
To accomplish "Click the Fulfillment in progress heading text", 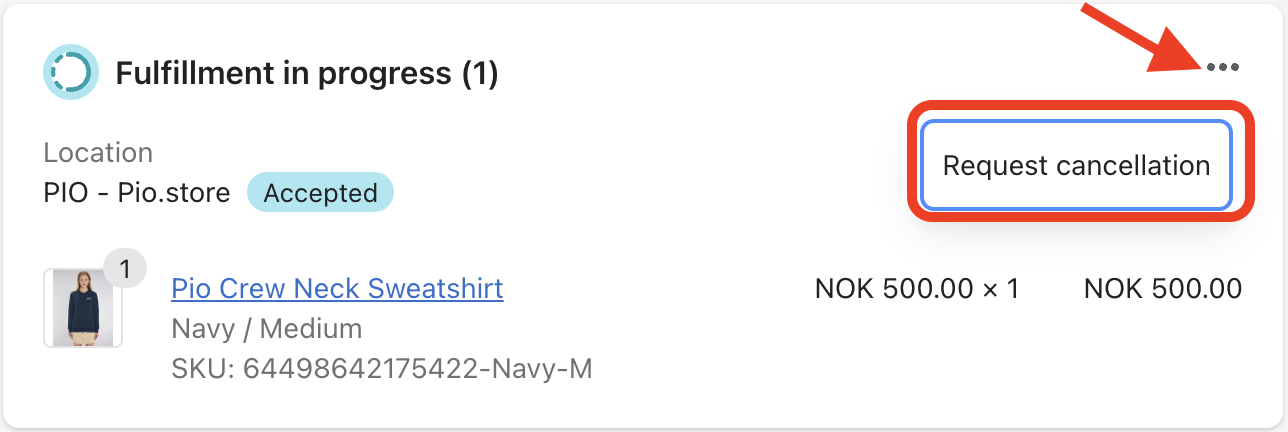I will [x=283, y=73].
